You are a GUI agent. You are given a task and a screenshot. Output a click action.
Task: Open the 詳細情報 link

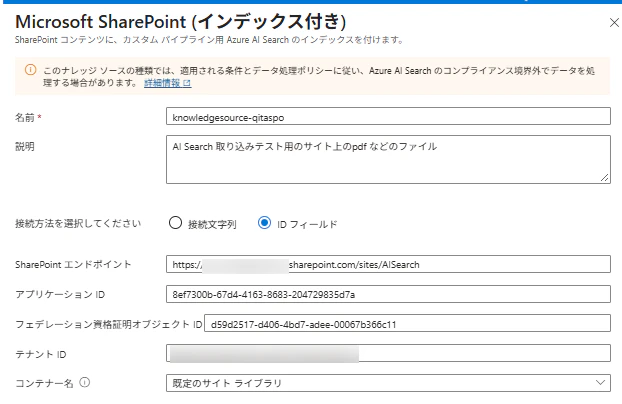click(x=162, y=83)
